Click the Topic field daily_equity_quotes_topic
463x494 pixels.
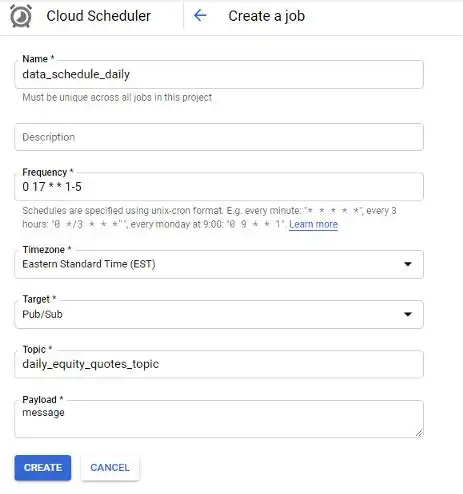219,364
